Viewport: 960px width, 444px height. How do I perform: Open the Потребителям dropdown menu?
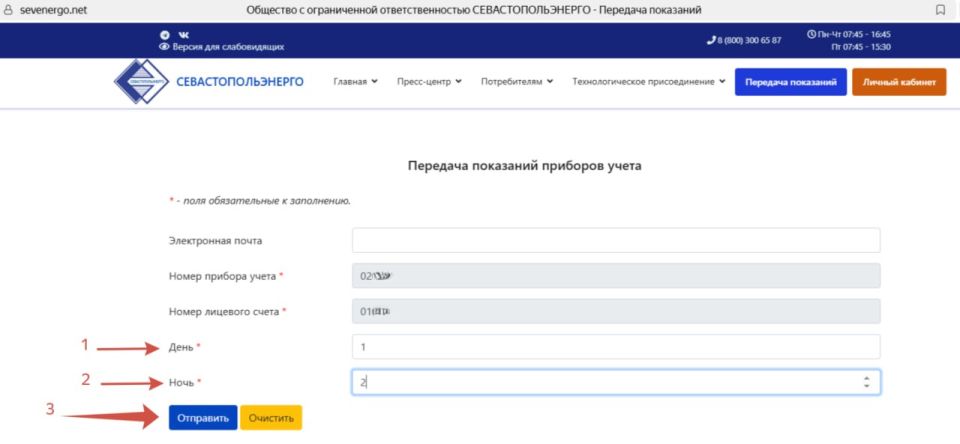(516, 82)
